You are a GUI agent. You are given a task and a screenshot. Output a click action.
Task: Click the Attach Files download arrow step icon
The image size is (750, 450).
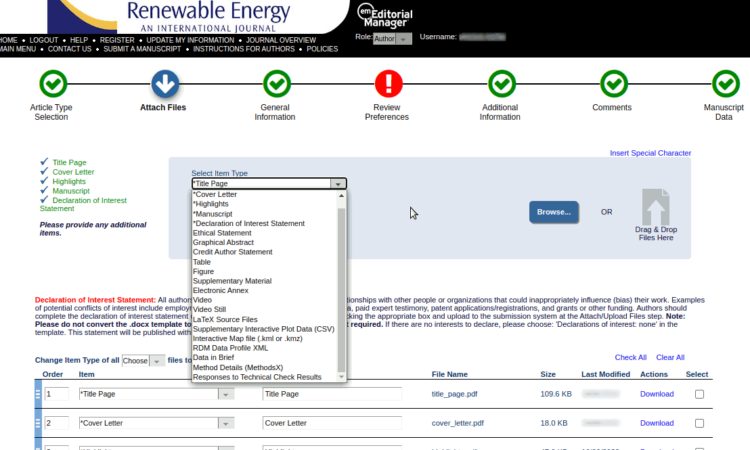pyautogui.click(x=165, y=84)
